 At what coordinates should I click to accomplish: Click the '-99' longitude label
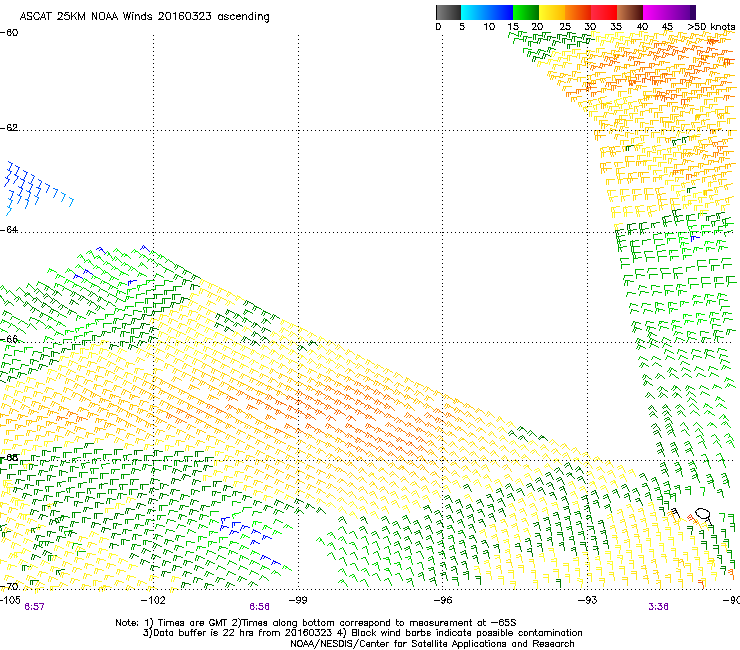coord(298,600)
